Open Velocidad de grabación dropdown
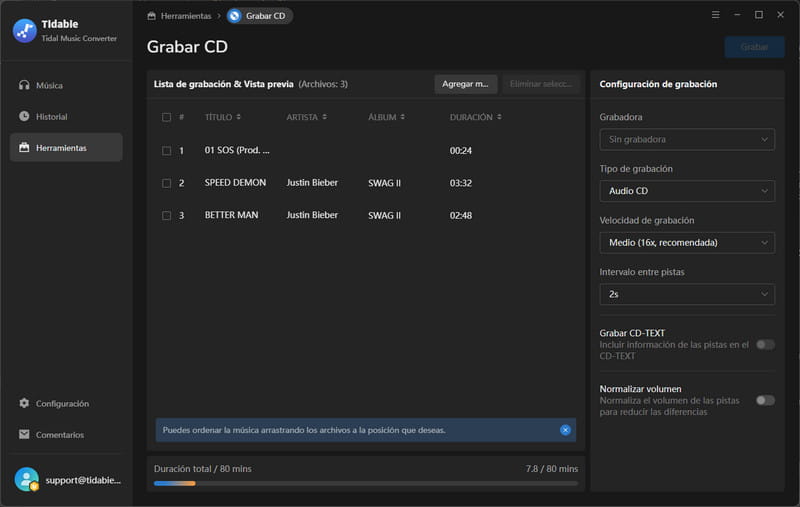The image size is (800, 507). pos(687,242)
